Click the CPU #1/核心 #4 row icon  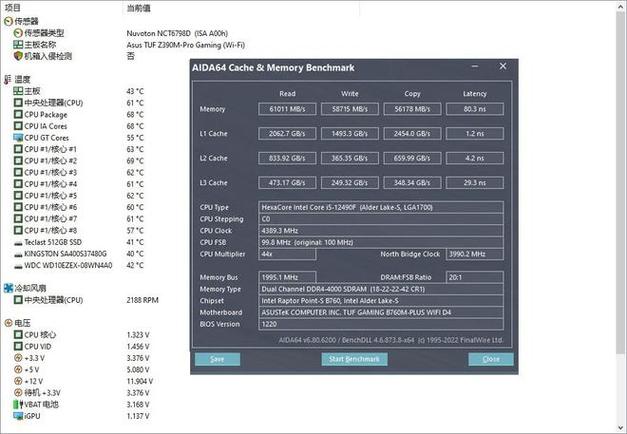(18, 184)
